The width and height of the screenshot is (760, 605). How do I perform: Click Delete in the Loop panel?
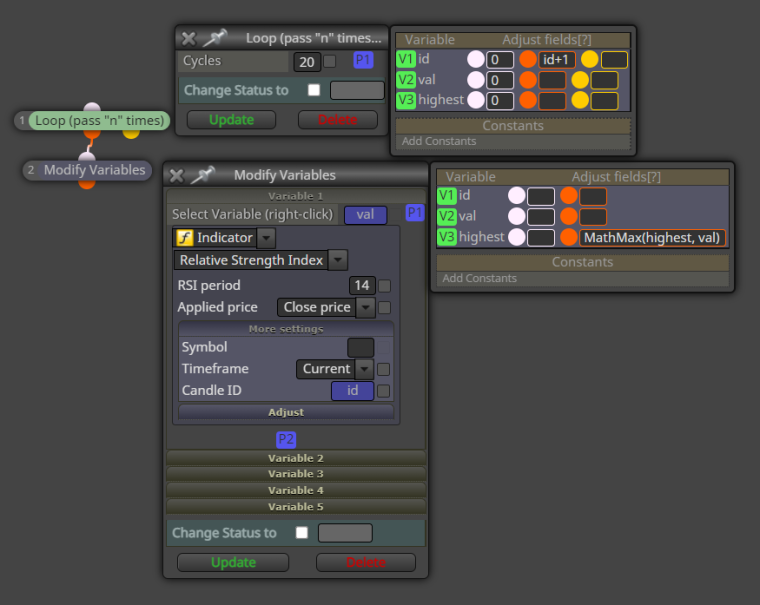(x=337, y=120)
